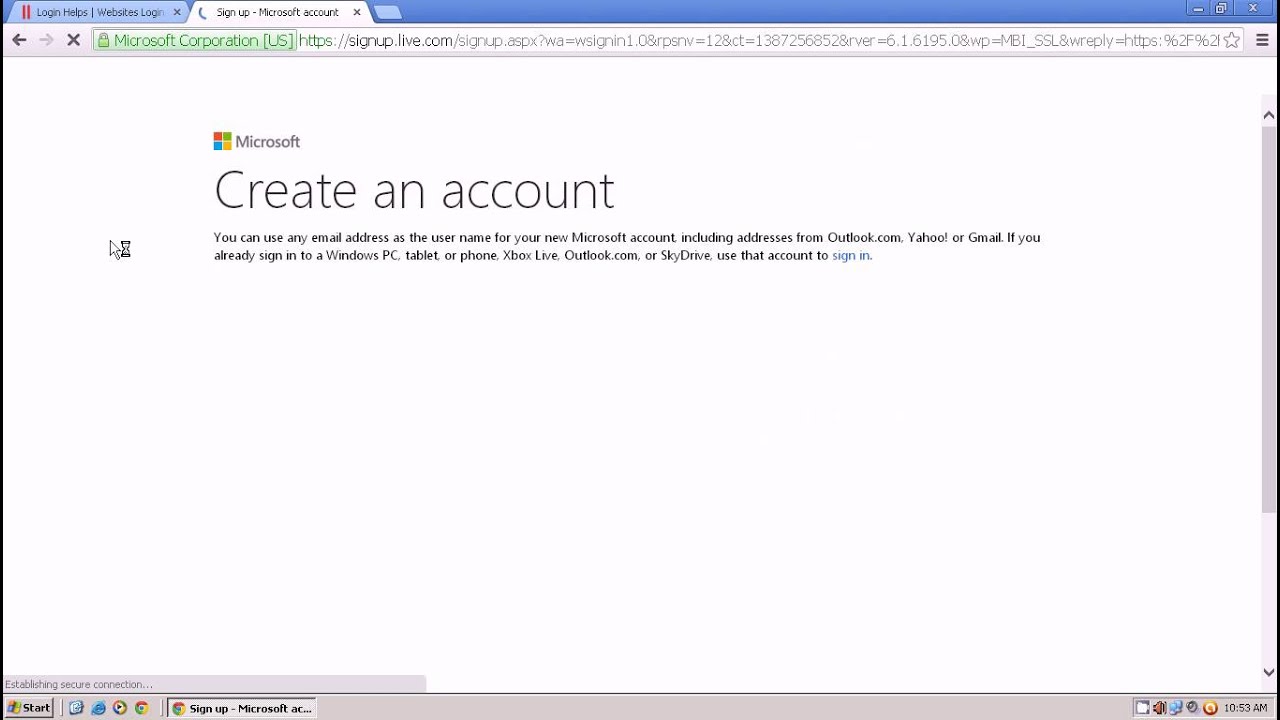Open the Windows Start menu
The height and width of the screenshot is (720, 1280).
click(29, 708)
